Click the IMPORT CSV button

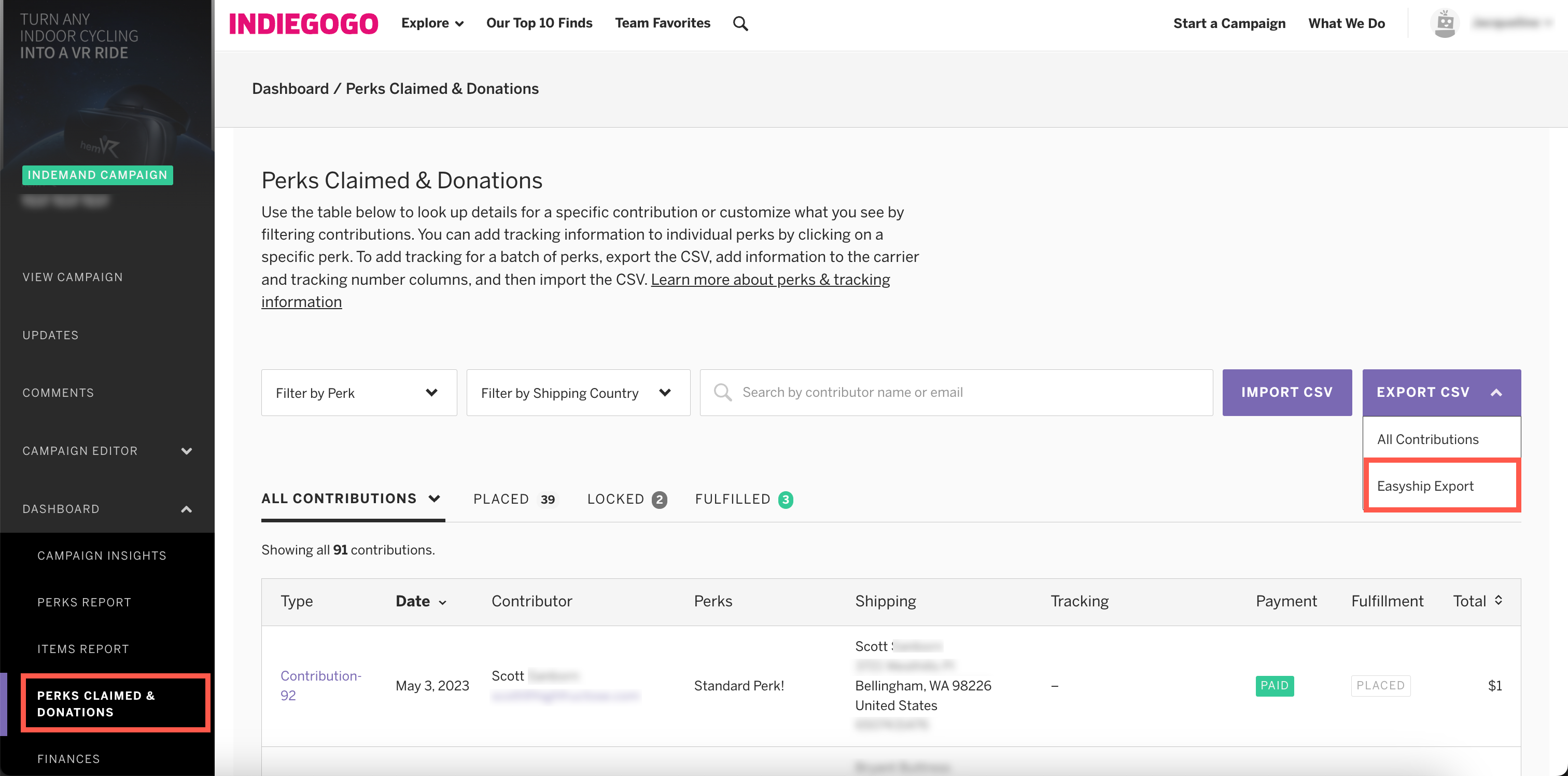pyautogui.click(x=1287, y=393)
